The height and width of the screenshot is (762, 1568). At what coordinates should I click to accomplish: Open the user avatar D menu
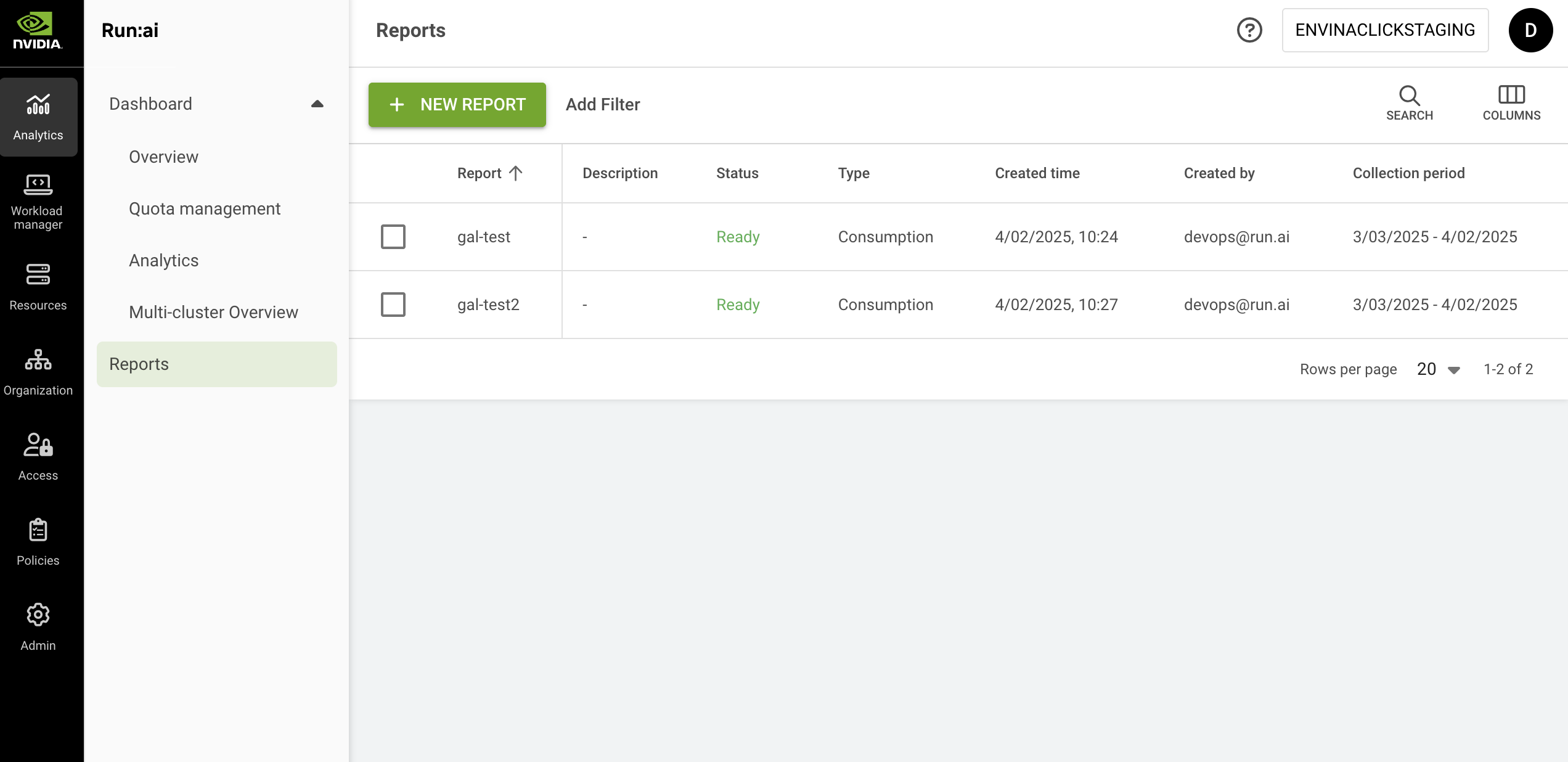click(1530, 30)
